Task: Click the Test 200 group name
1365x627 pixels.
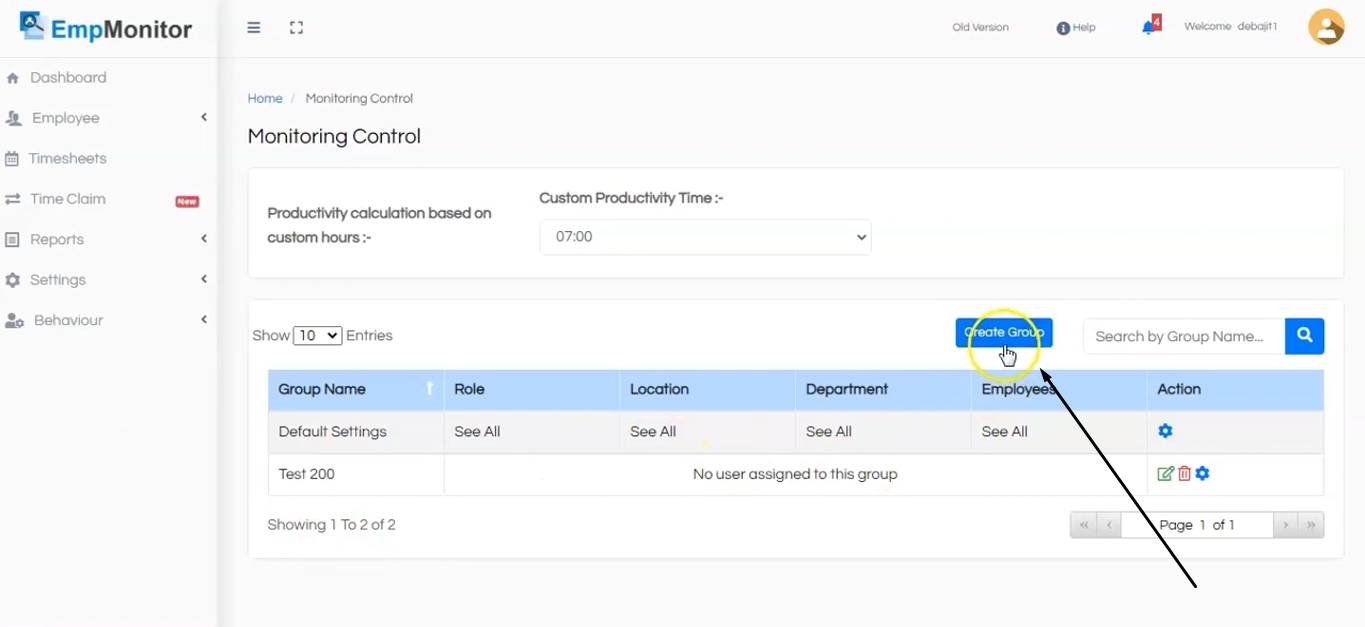Action: [306, 474]
